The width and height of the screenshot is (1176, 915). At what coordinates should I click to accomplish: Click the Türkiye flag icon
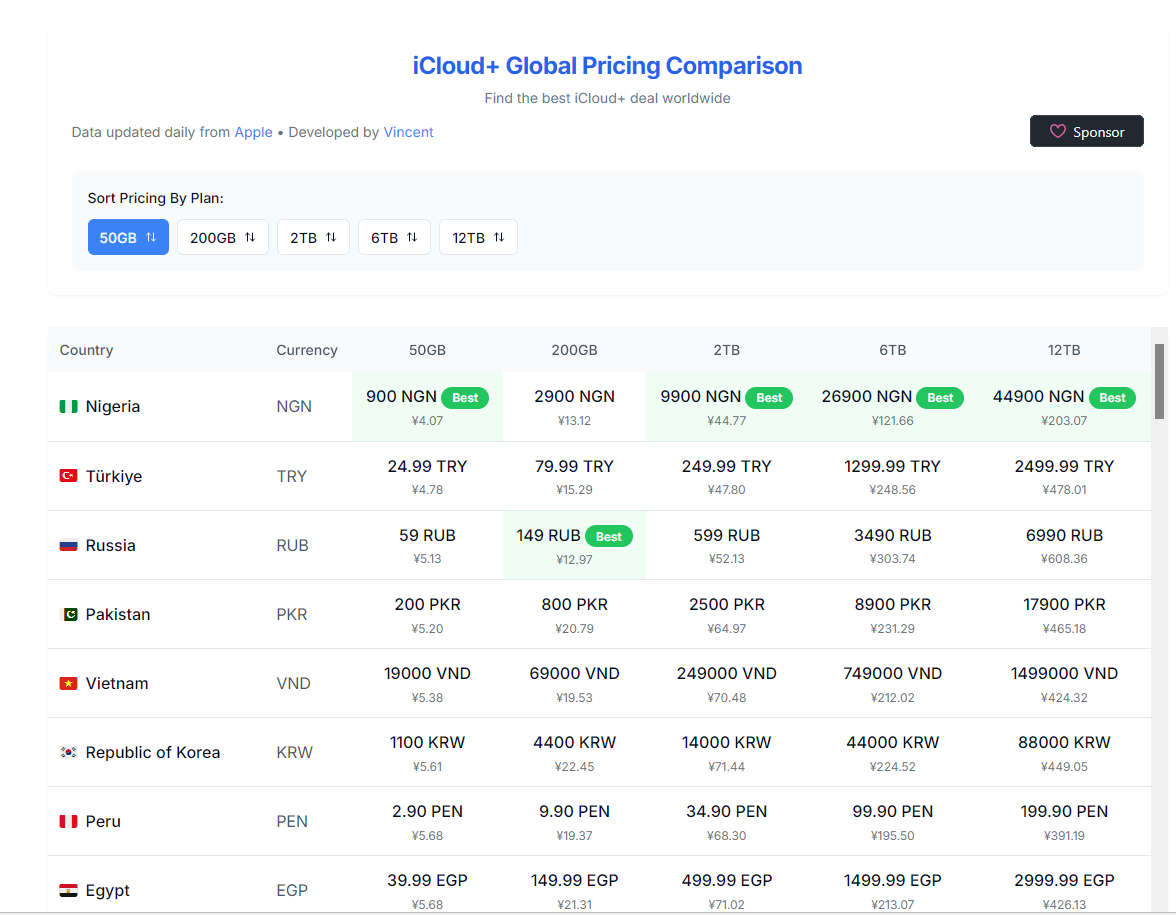coord(68,476)
